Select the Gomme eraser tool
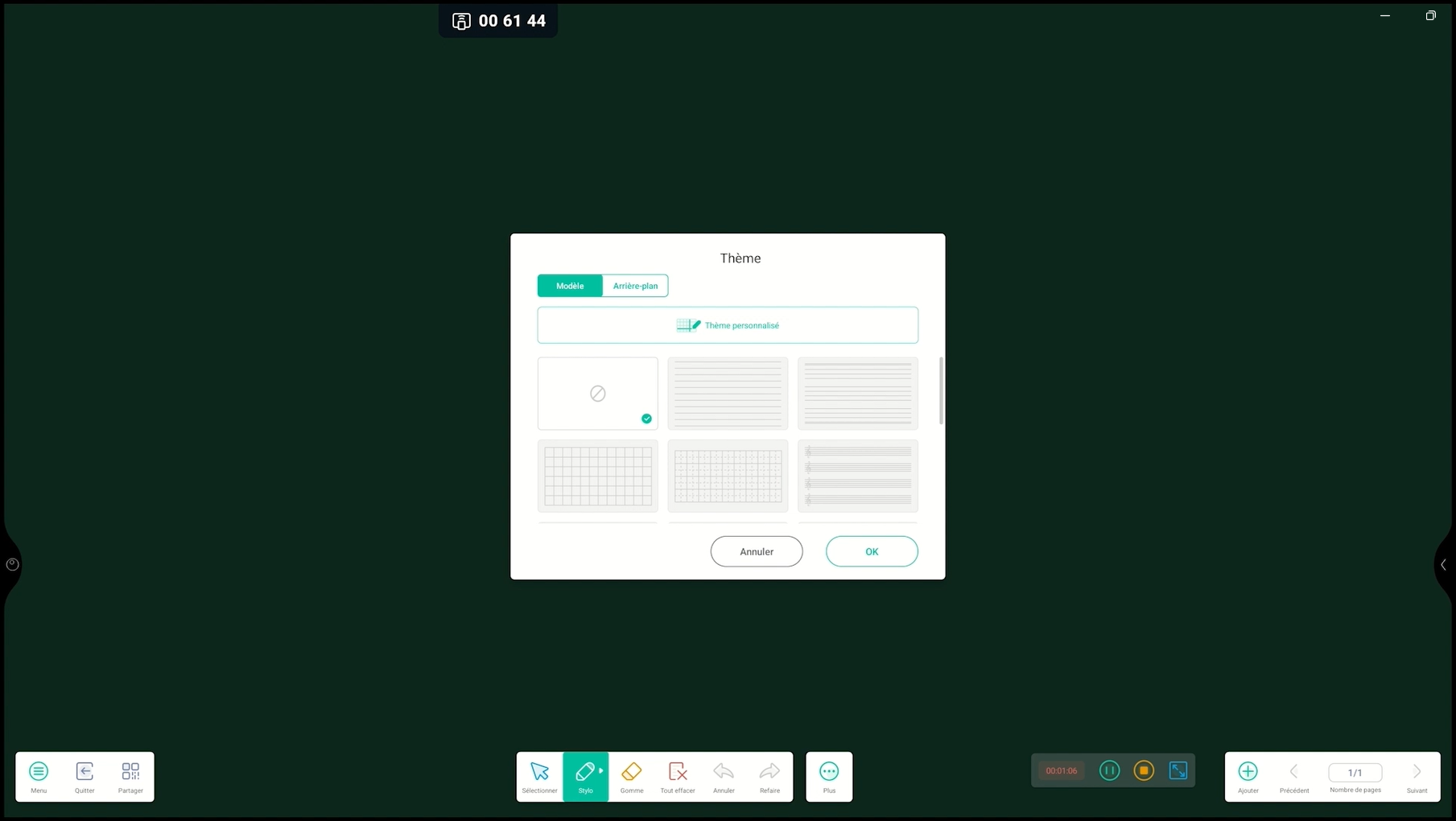1456x821 pixels. 632,771
